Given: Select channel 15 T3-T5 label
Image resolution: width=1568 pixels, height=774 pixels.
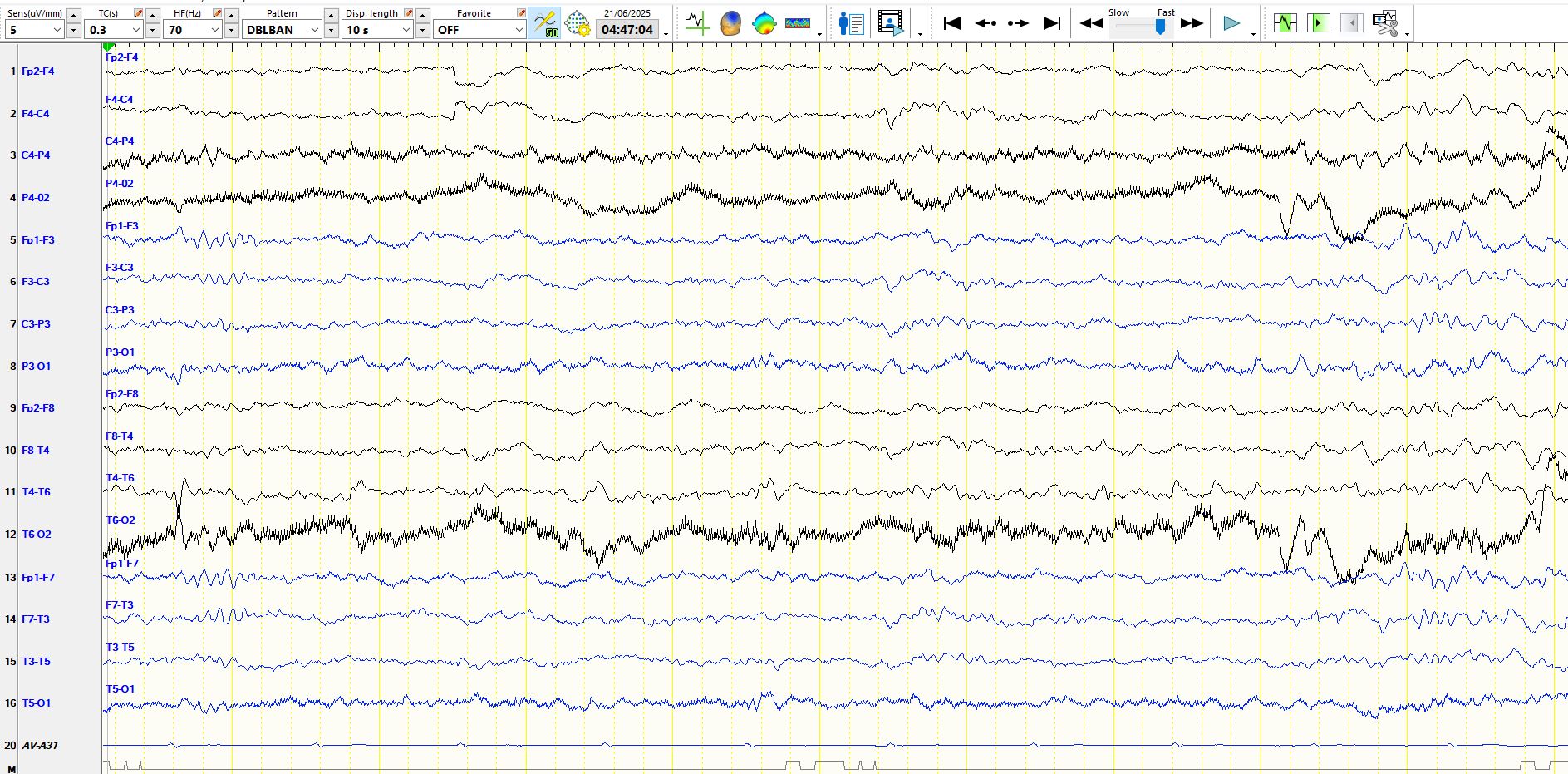Looking at the screenshot, I should [36, 662].
